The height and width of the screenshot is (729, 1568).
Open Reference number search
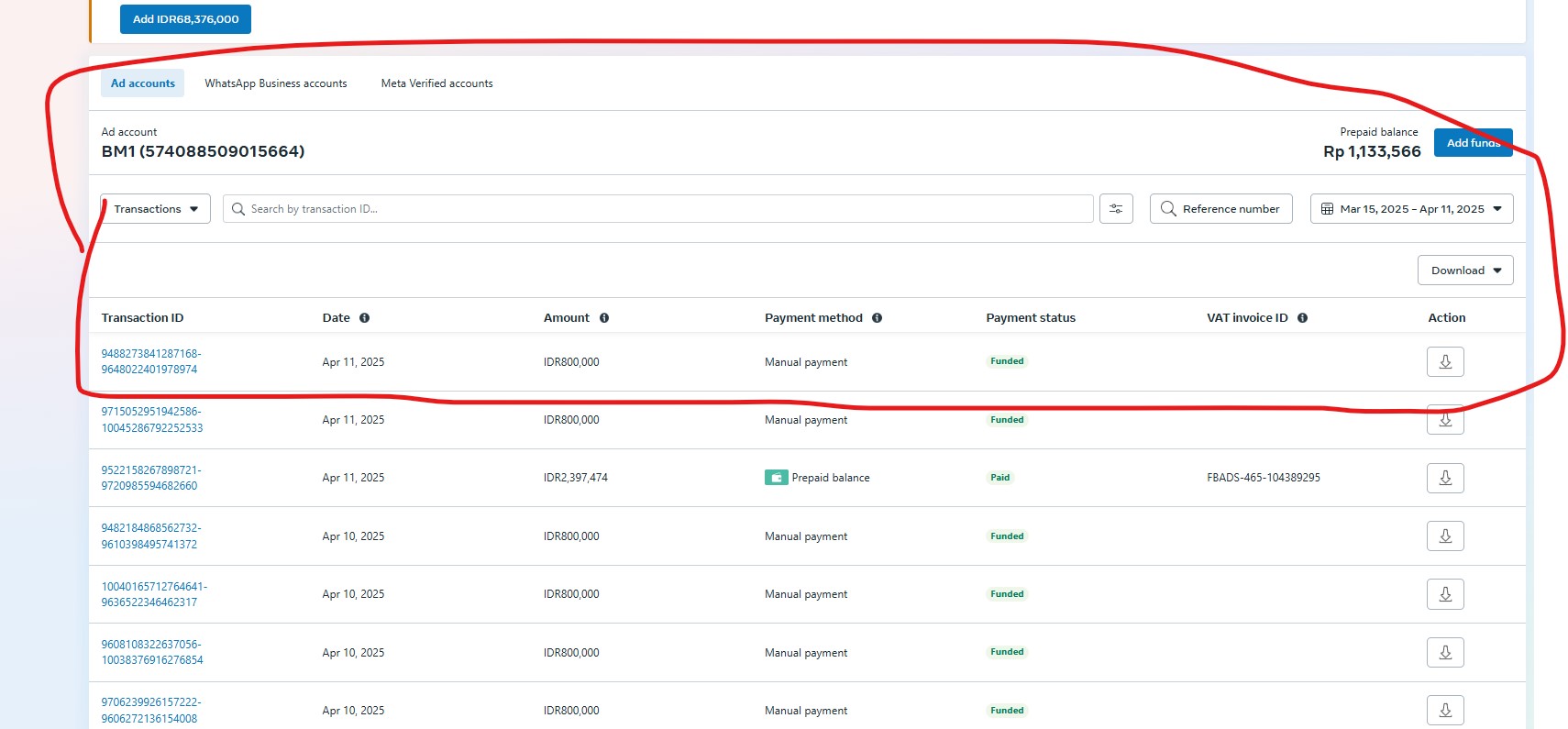1220,209
